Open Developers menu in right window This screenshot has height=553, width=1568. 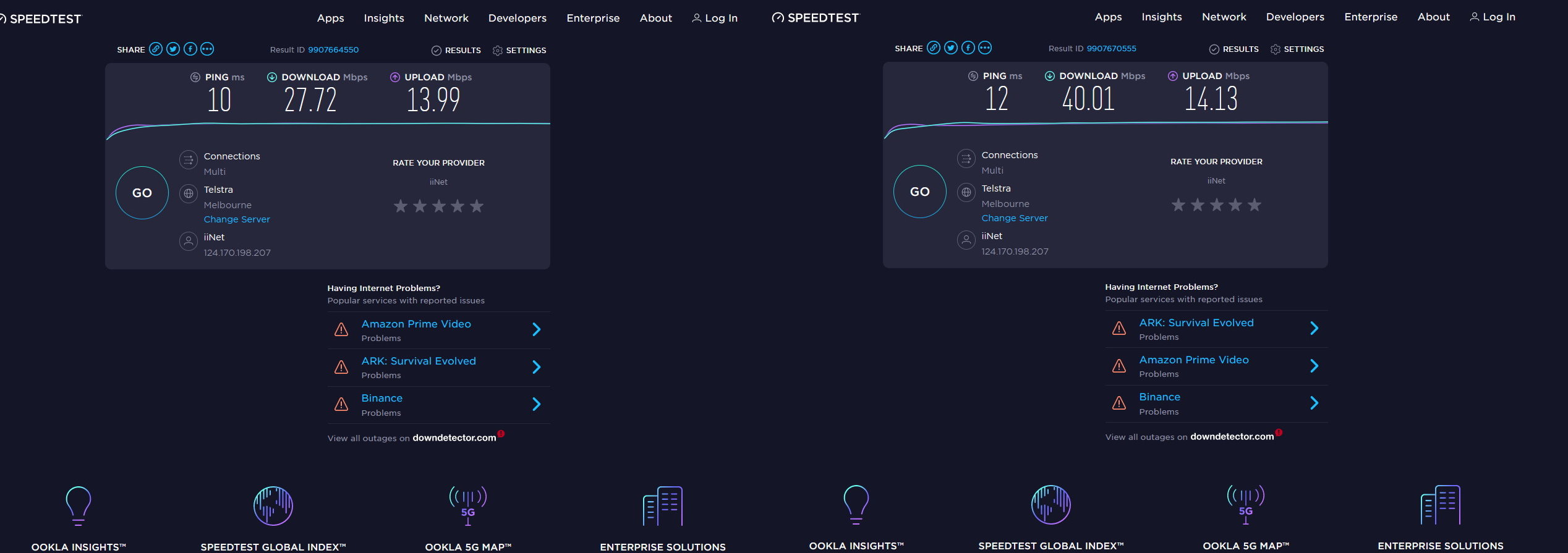[x=1295, y=17]
